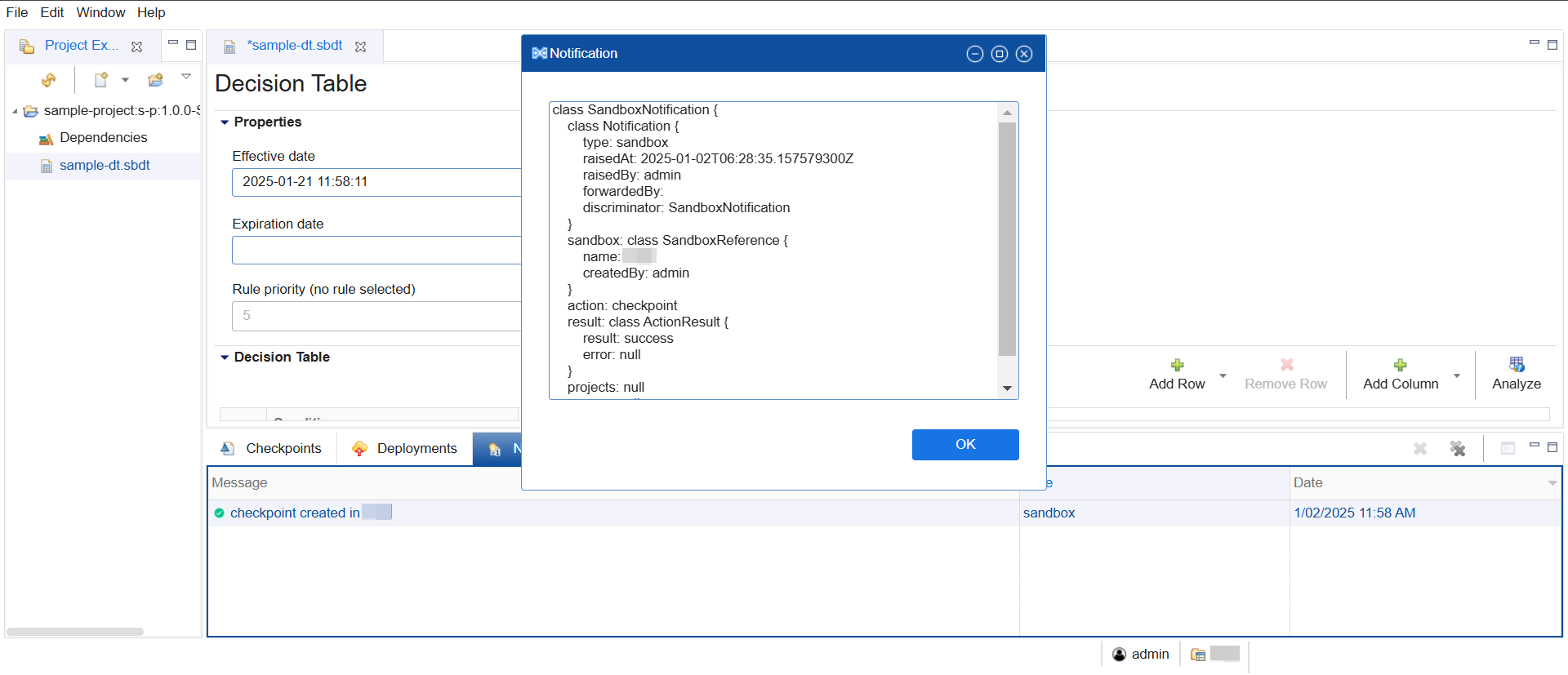Screen dimensions: 1568x675
Task: Click the Effective date field
Action: coord(376,182)
